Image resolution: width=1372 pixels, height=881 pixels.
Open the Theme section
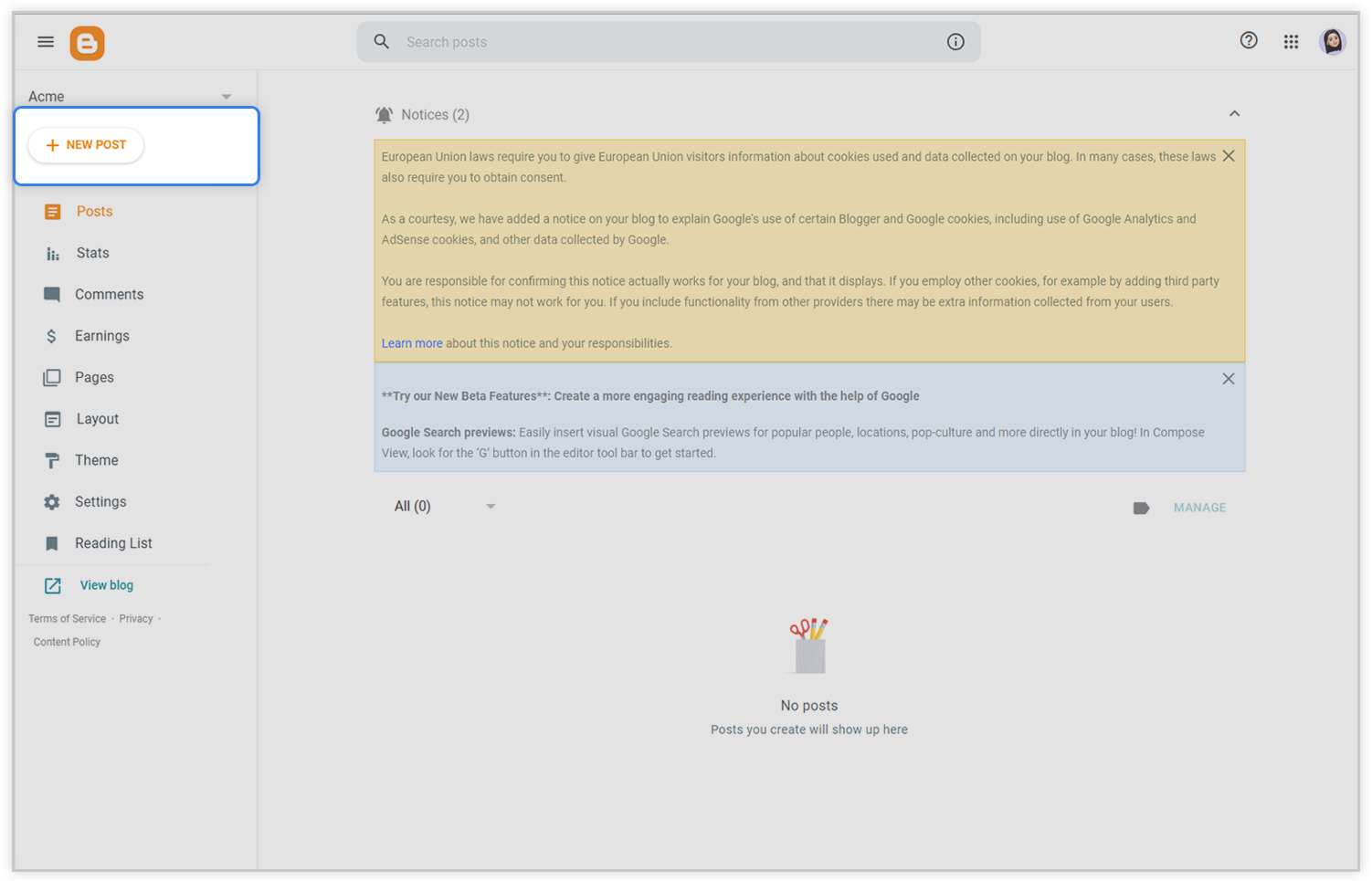pyautogui.click(x=96, y=460)
